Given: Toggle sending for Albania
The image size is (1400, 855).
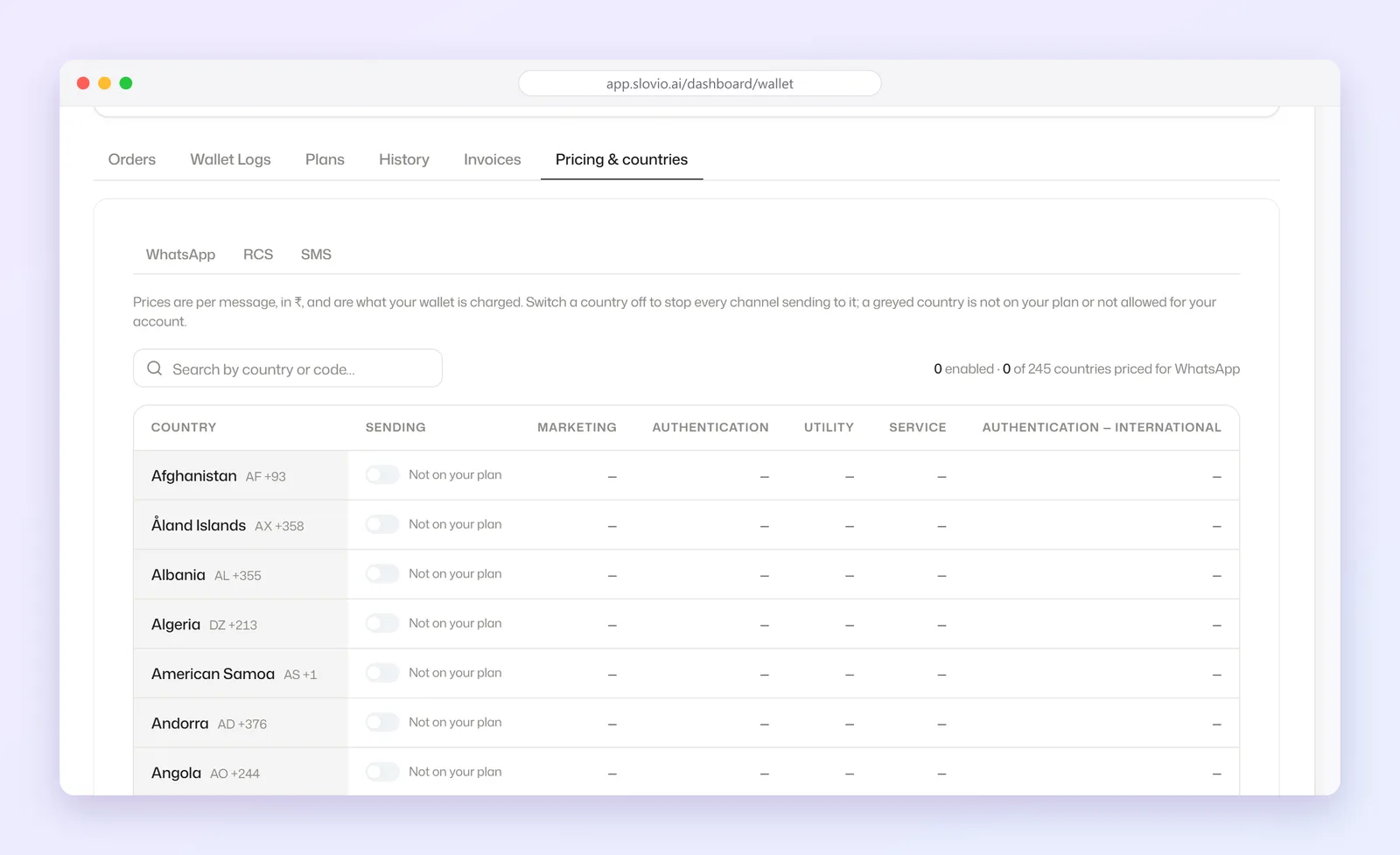Looking at the screenshot, I should (x=382, y=574).
